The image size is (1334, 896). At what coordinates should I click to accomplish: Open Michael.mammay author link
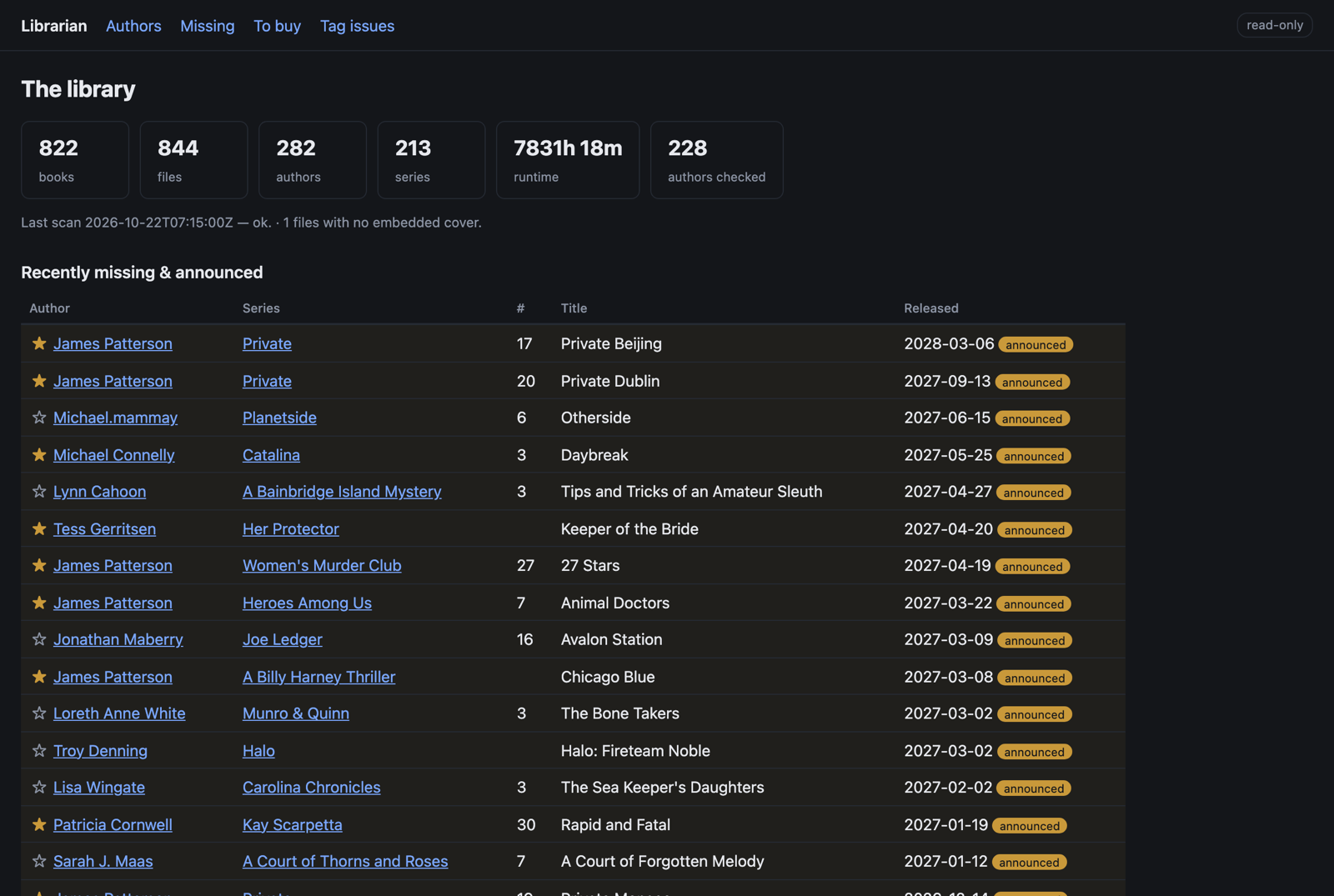[115, 418]
